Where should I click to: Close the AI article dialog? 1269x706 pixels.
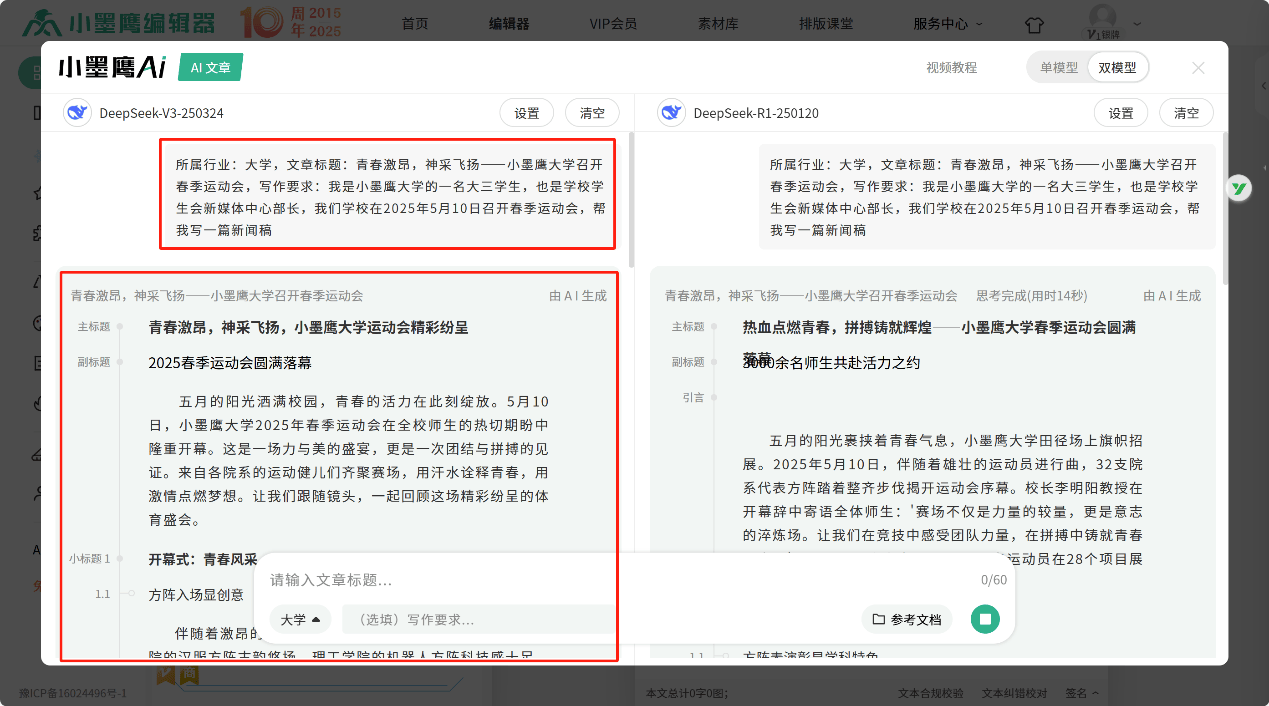(1198, 68)
